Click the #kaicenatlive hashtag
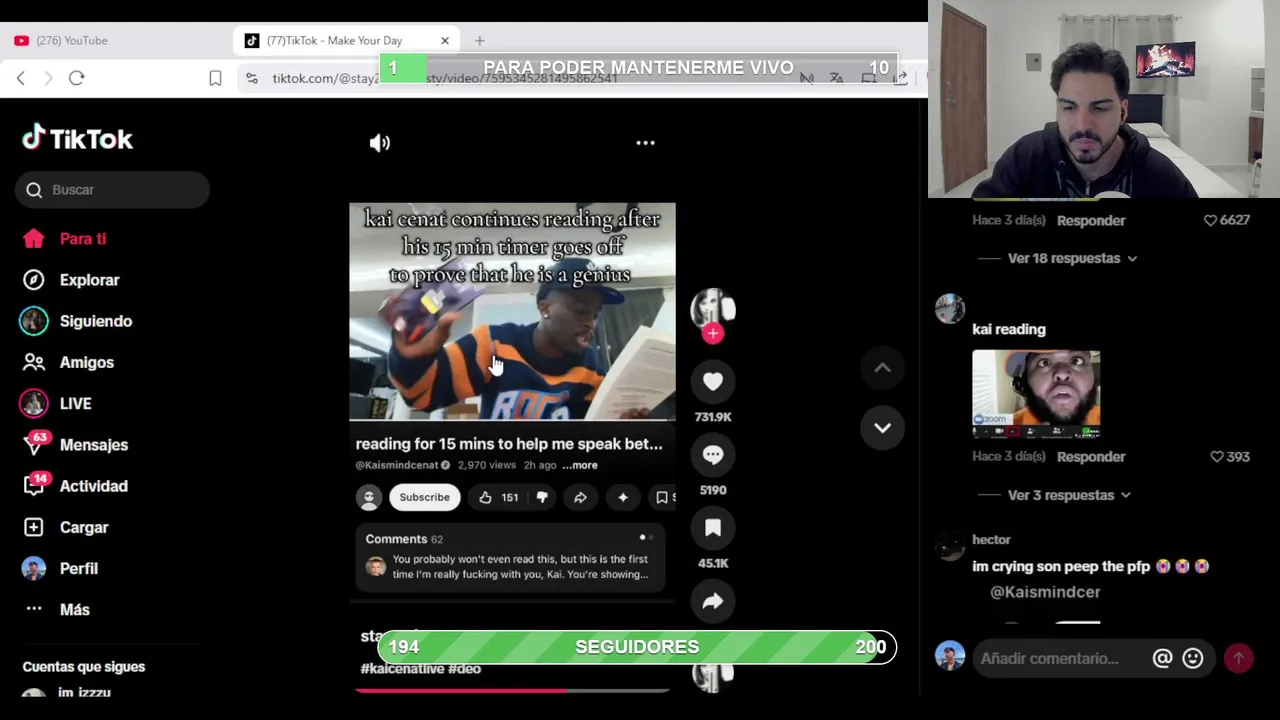Image resolution: width=1280 pixels, height=720 pixels. [x=402, y=669]
